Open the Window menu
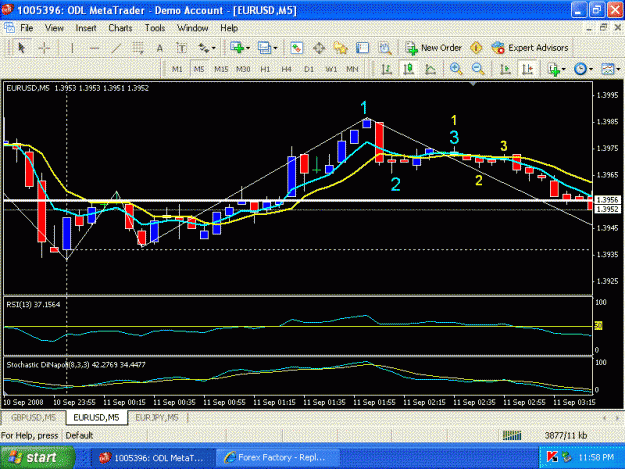The width and height of the screenshot is (625, 469). pyautogui.click(x=193, y=28)
